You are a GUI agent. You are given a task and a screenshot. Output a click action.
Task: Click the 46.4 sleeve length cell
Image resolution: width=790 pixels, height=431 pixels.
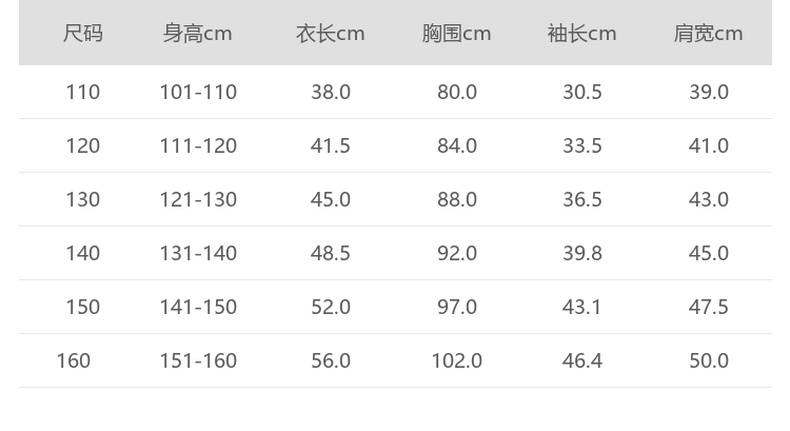tap(582, 360)
